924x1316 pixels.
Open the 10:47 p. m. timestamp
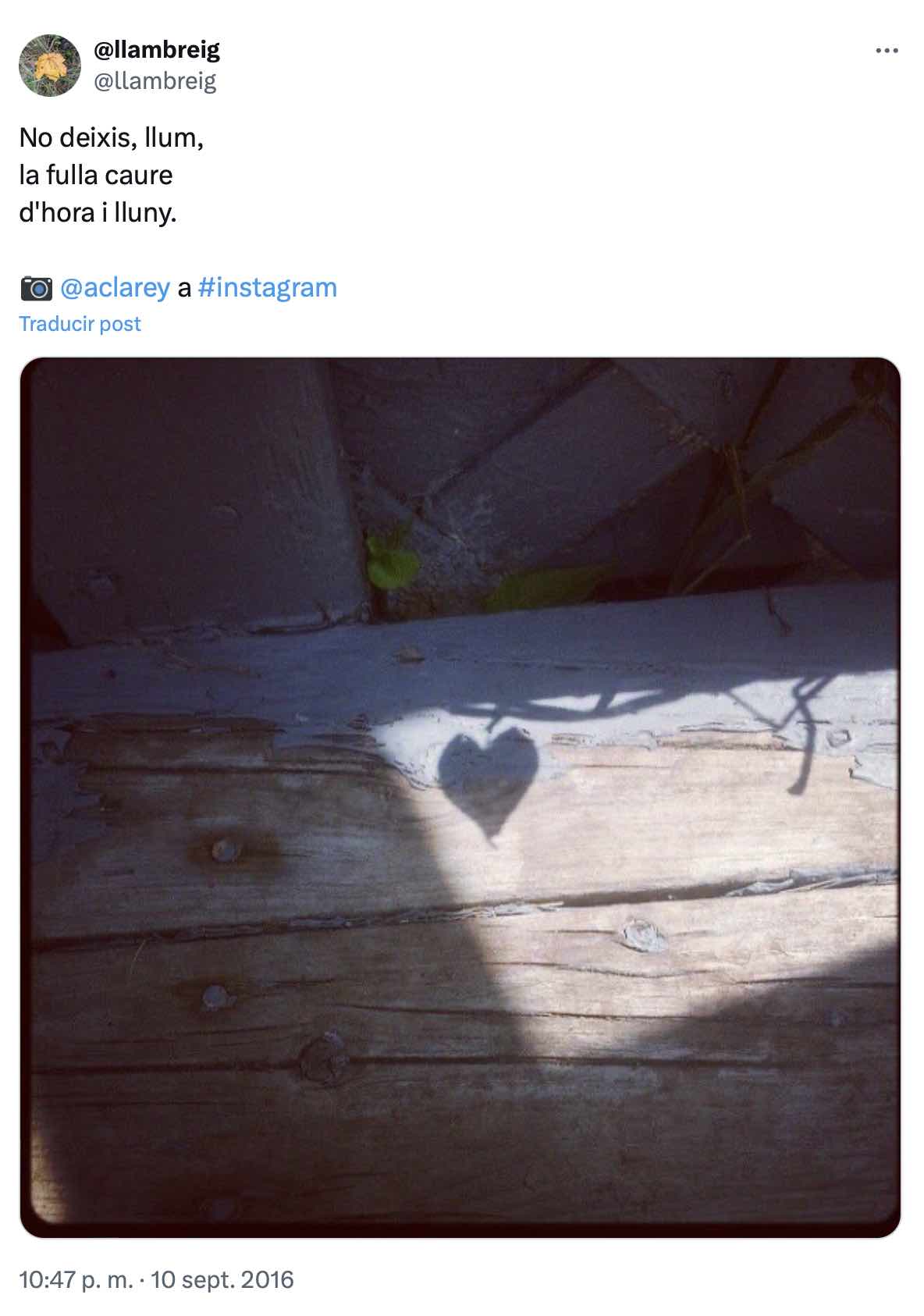click(76, 1279)
